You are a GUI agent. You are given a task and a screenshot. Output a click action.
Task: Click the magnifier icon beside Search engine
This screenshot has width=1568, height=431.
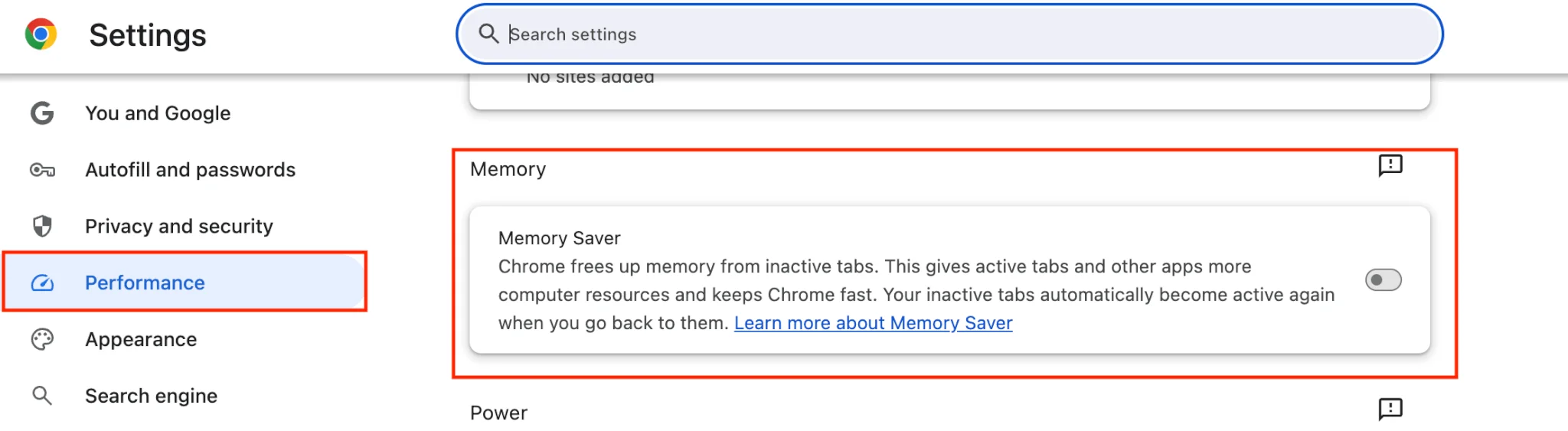(x=42, y=396)
